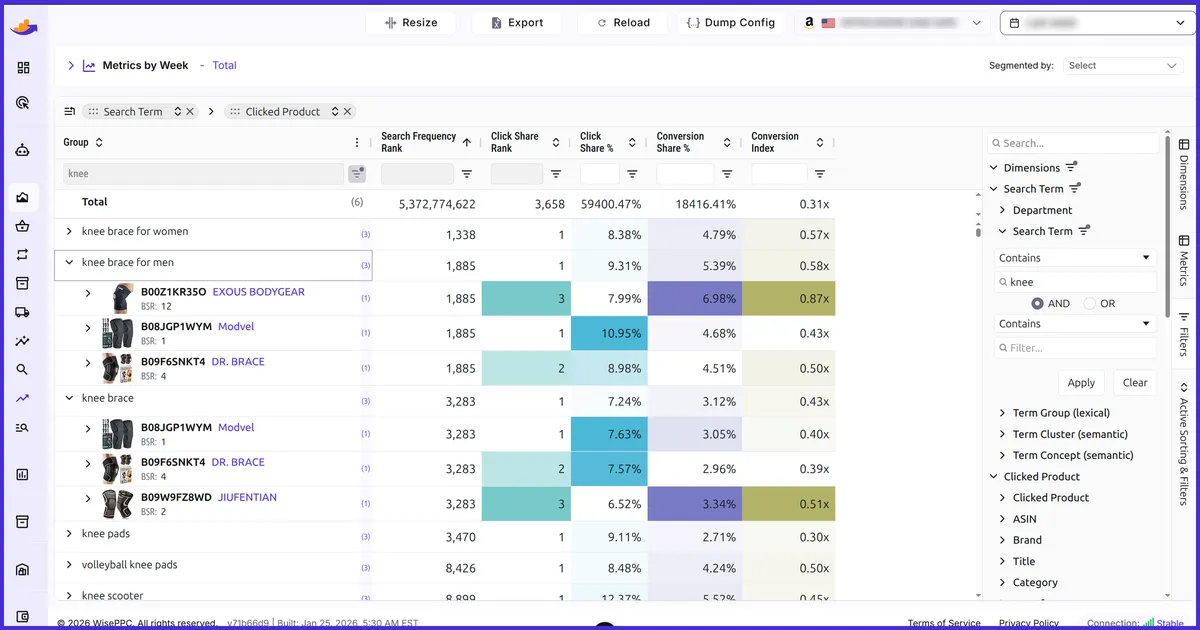Toggle sort on Conversion Share % column
The width and height of the screenshot is (1200, 630).
727,142
